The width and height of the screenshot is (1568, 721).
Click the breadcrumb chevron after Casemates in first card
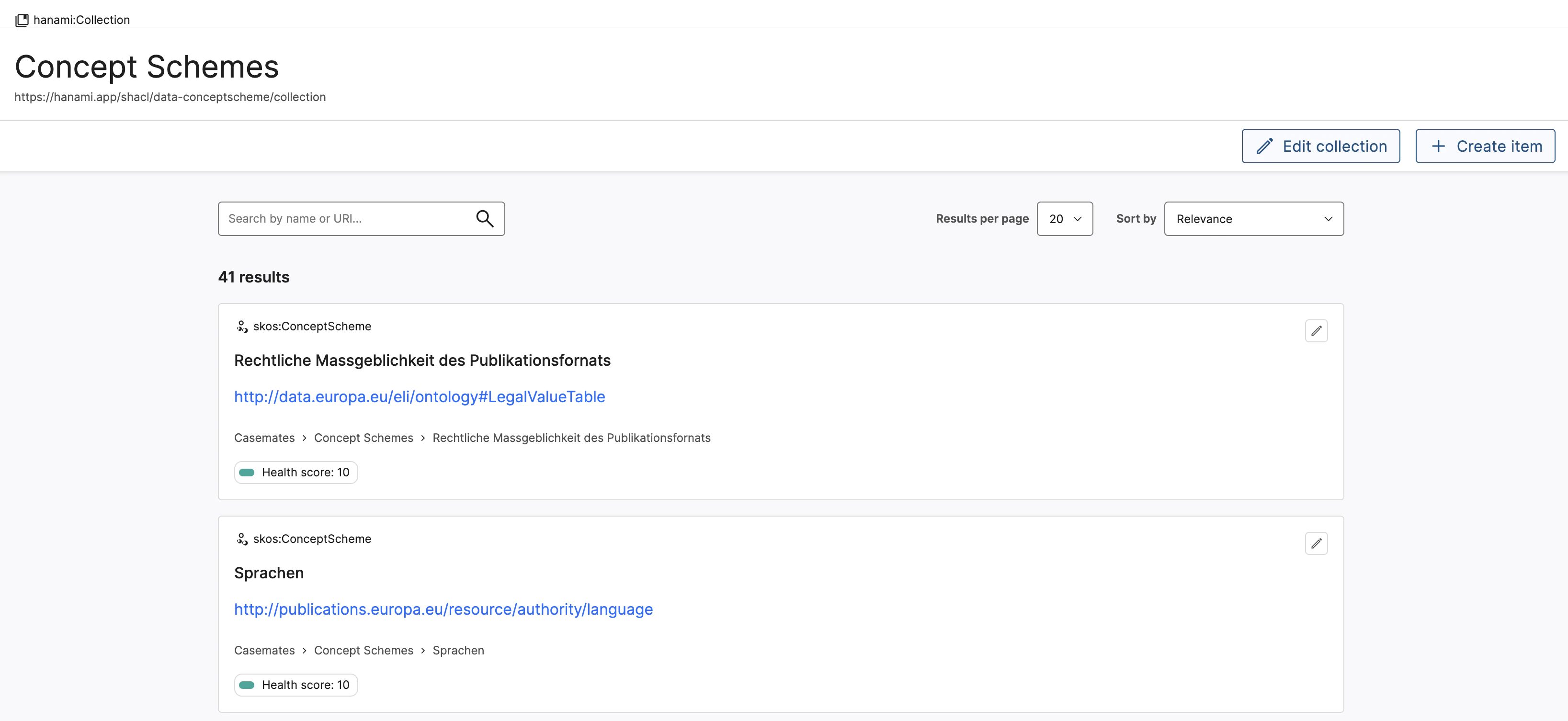(304, 438)
